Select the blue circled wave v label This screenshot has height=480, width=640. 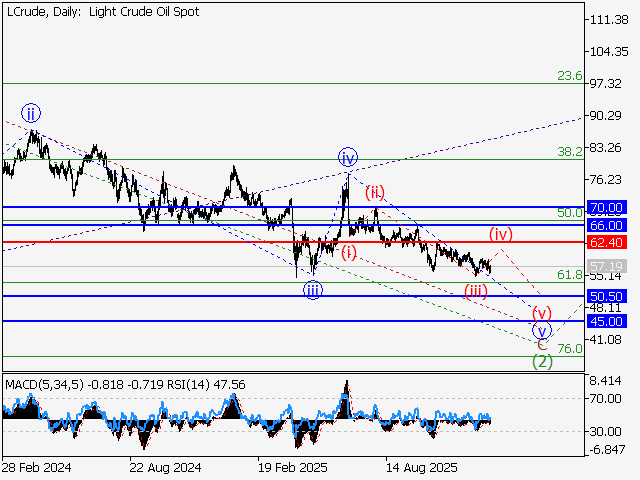pyautogui.click(x=541, y=330)
